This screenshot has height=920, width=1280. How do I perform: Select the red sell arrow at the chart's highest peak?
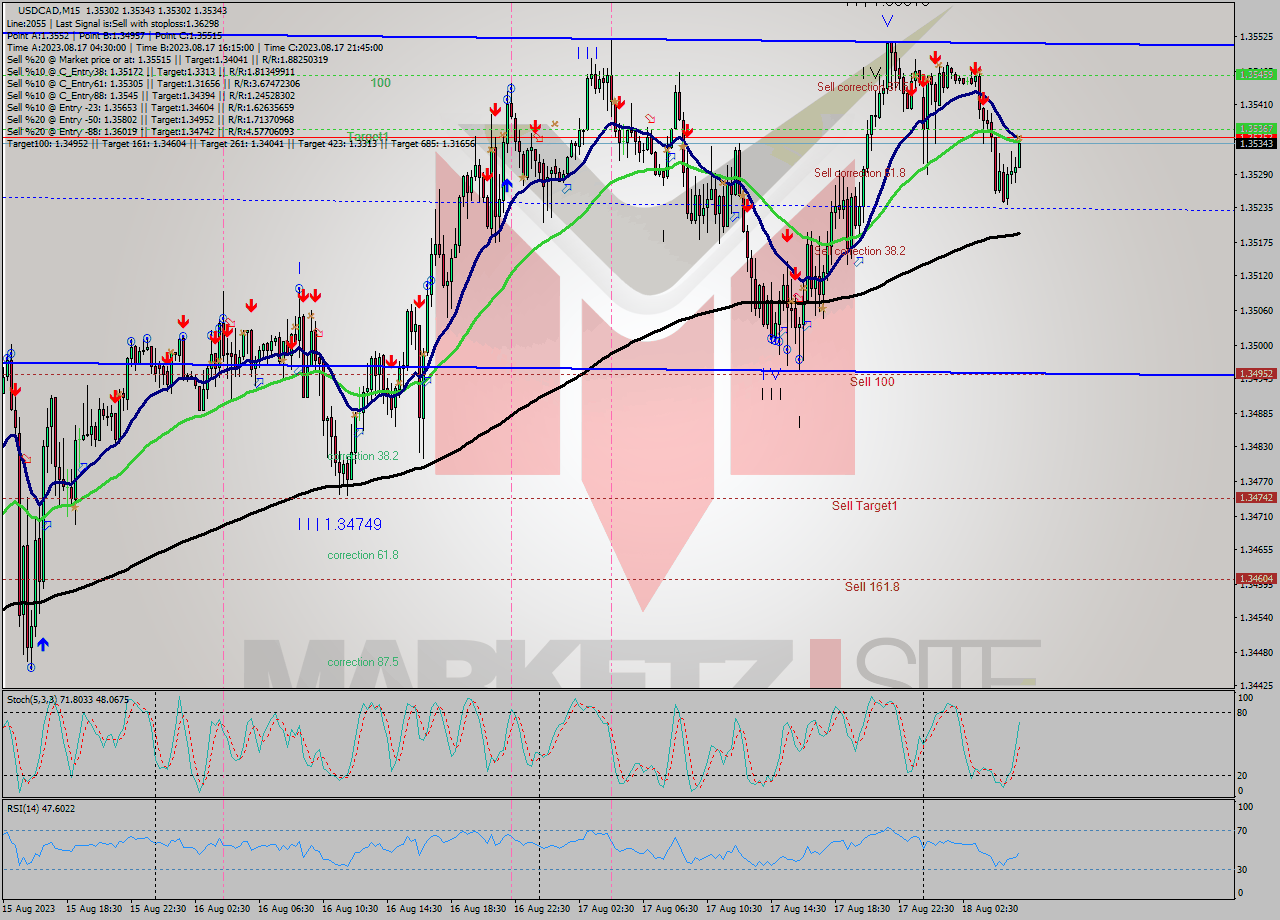point(935,57)
